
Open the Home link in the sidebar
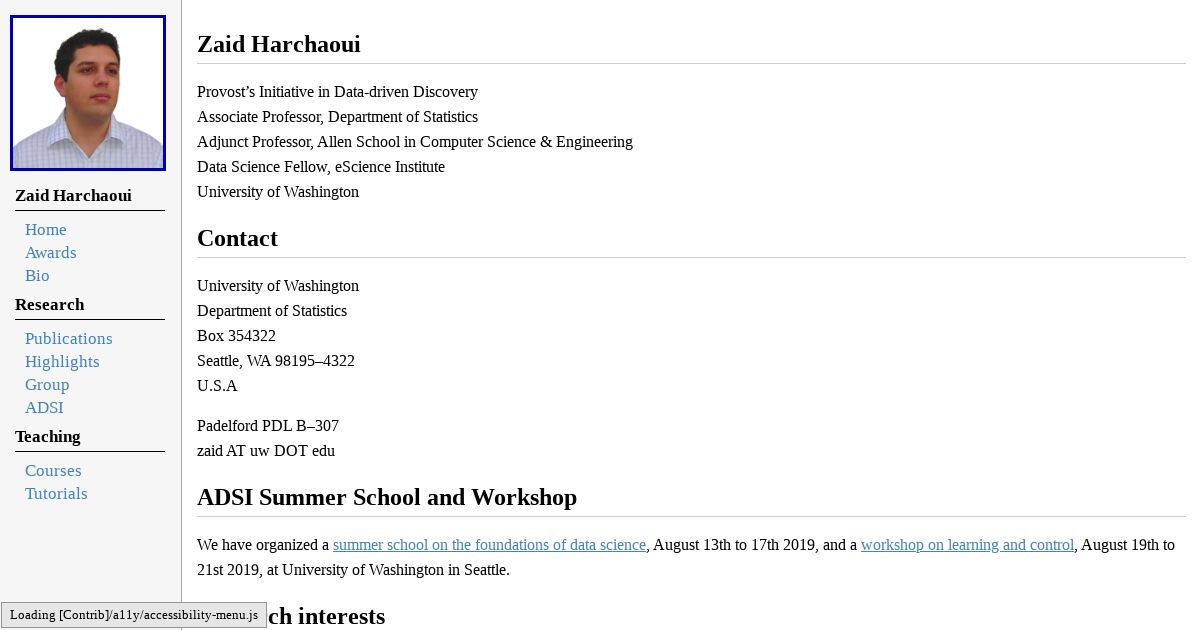click(46, 230)
